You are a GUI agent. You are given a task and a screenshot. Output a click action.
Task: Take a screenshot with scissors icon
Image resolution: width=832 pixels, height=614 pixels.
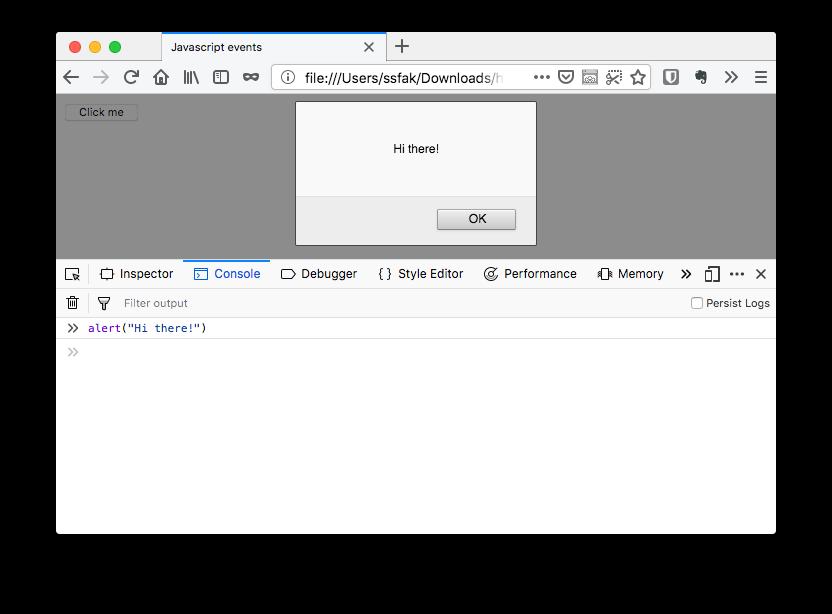pos(614,77)
